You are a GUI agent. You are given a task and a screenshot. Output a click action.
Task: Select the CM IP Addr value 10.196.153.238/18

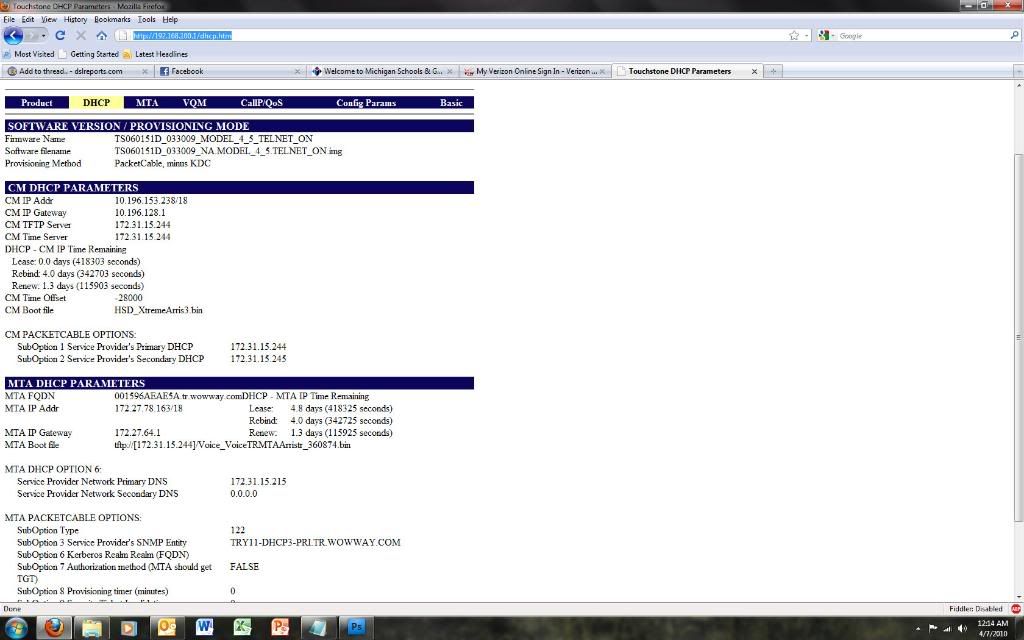[151, 200]
